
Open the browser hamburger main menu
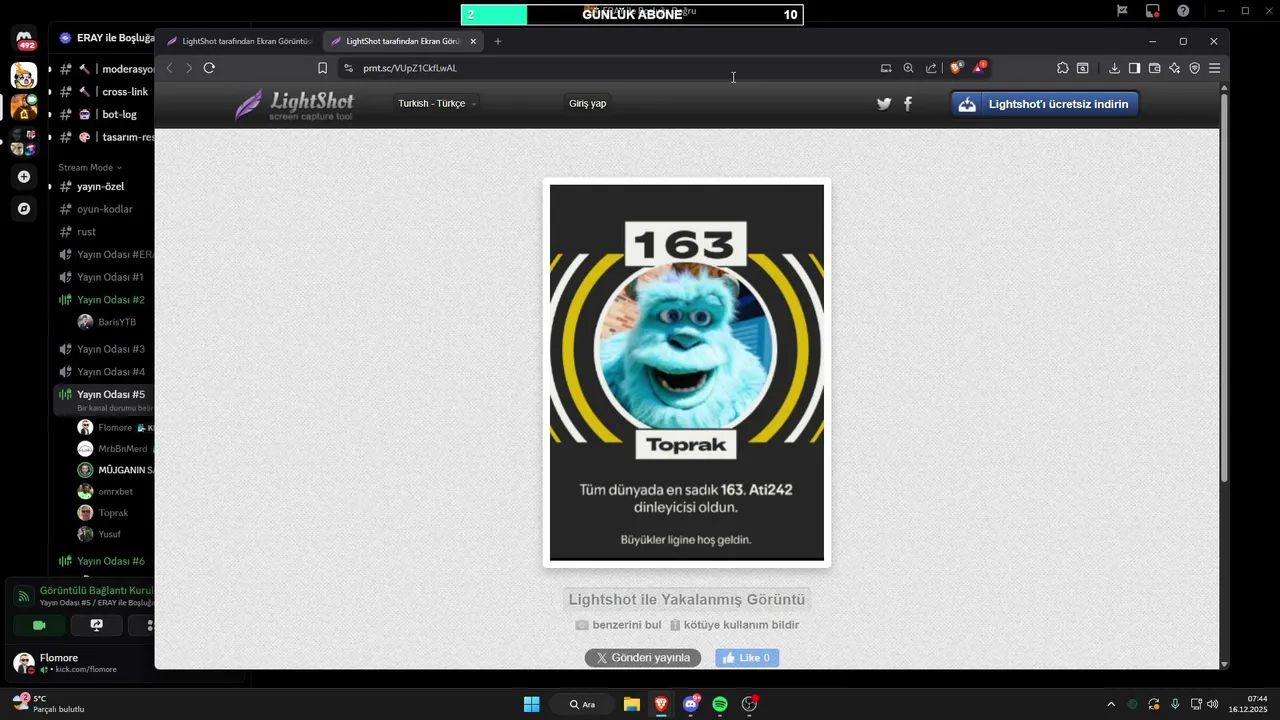1214,68
